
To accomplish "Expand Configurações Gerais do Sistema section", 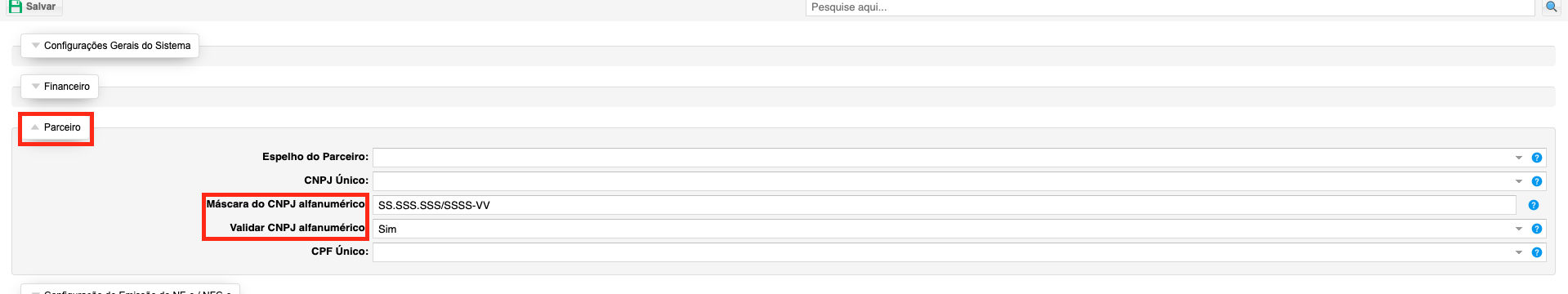I will tap(109, 46).
